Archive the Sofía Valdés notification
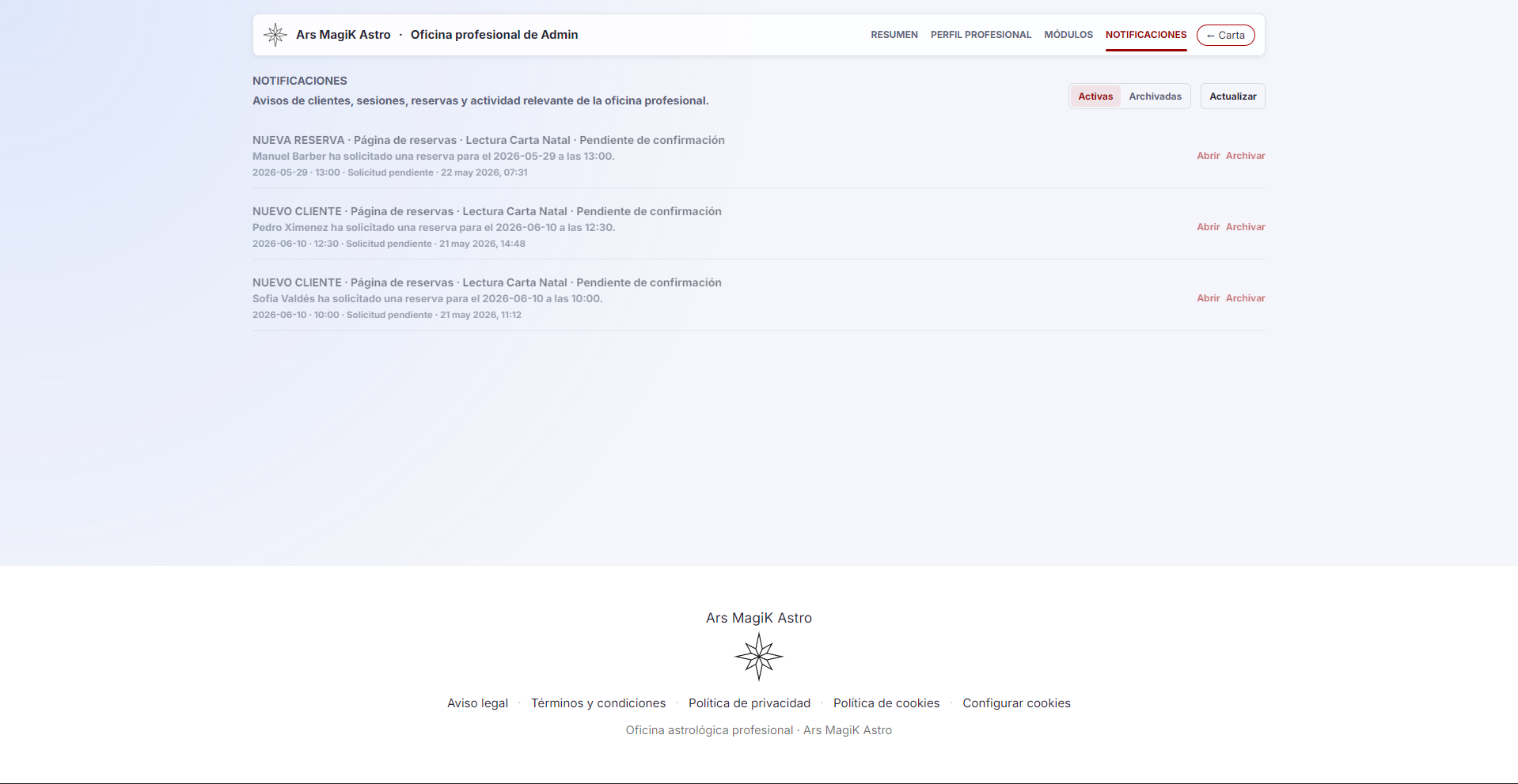 1246,298
